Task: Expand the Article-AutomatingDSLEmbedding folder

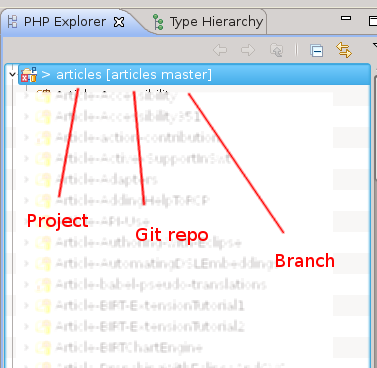Action: tap(27, 263)
